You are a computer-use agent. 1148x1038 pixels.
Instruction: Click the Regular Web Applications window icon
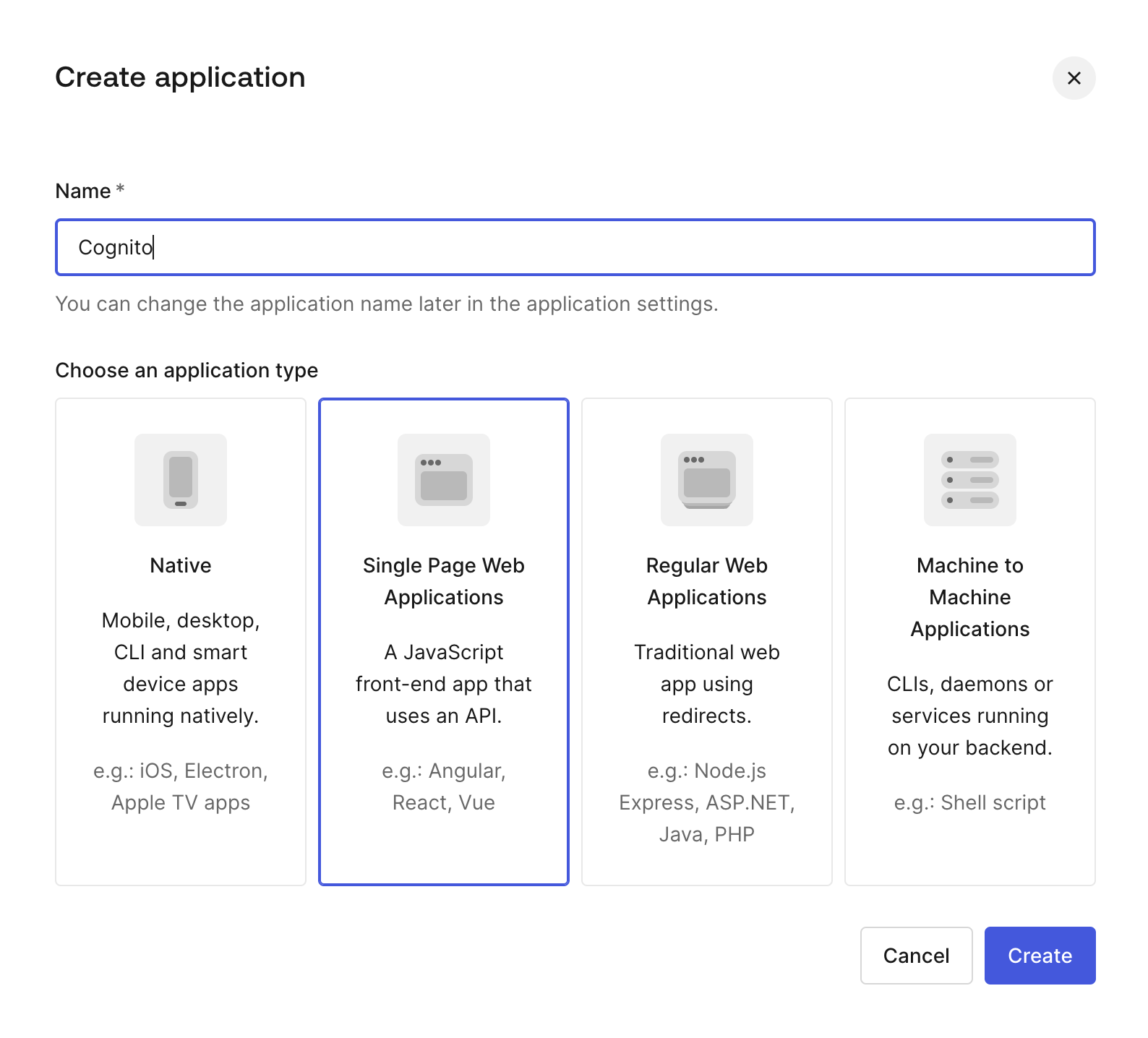click(x=707, y=480)
